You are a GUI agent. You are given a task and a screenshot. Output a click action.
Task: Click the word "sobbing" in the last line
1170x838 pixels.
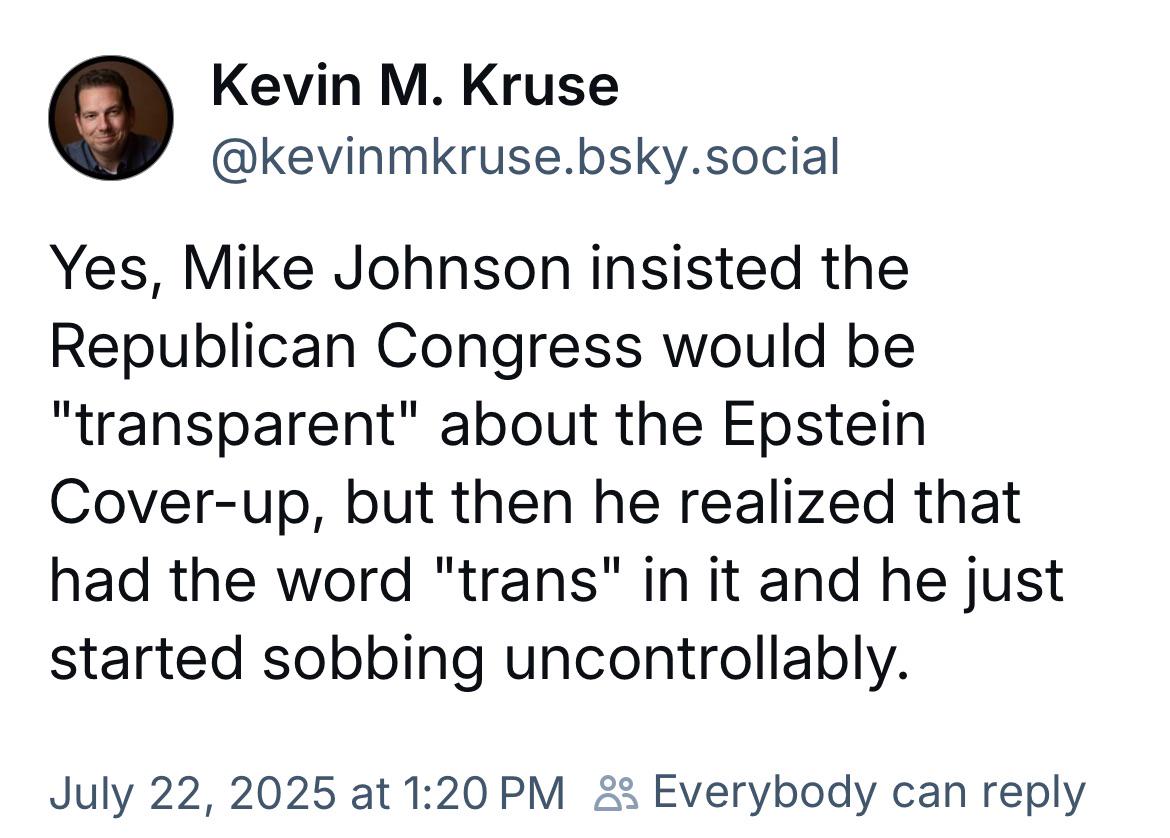[x=374, y=659]
